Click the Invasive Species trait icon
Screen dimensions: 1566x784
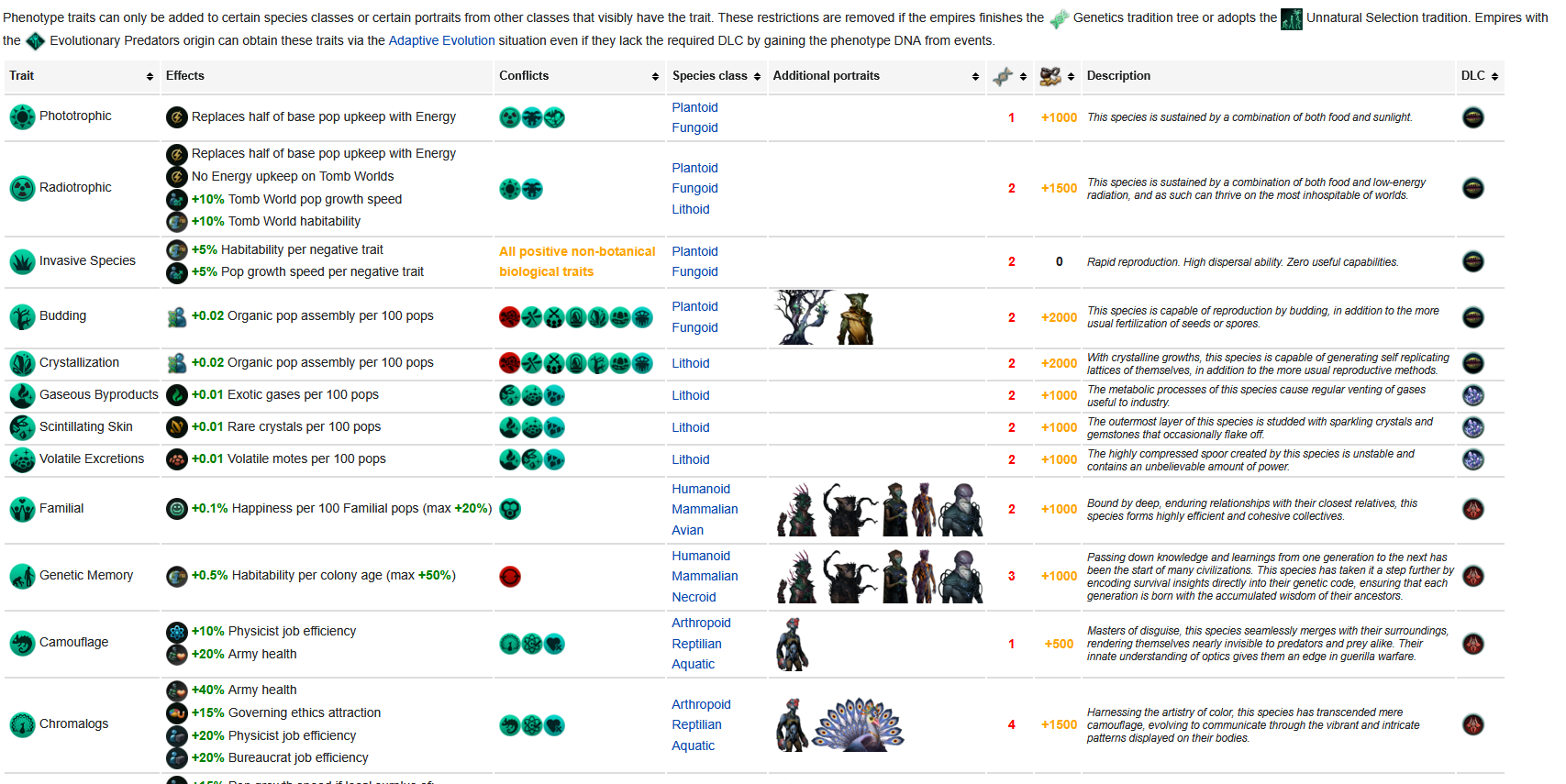pyautogui.click(x=22, y=261)
